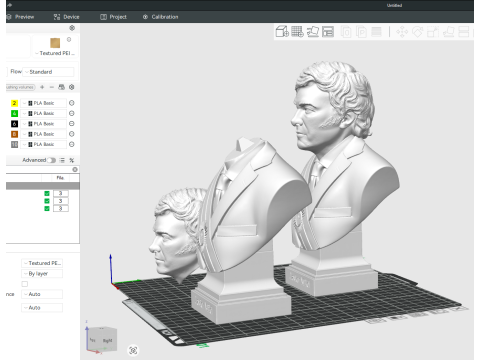Click the Add object cube icon
Viewport: 480px width, 360px height.
click(282, 32)
